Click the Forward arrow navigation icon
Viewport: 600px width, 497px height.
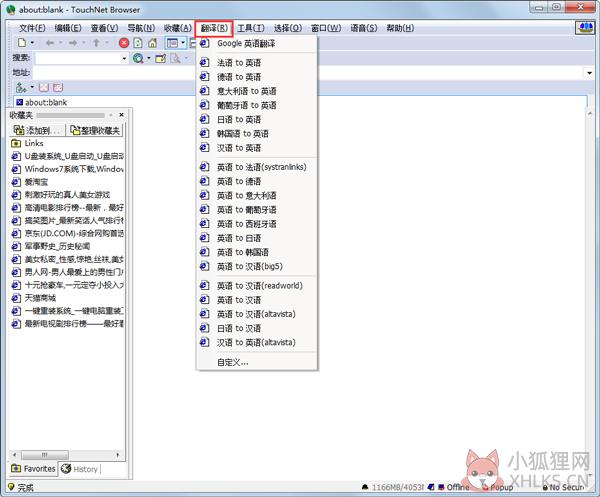(73, 43)
